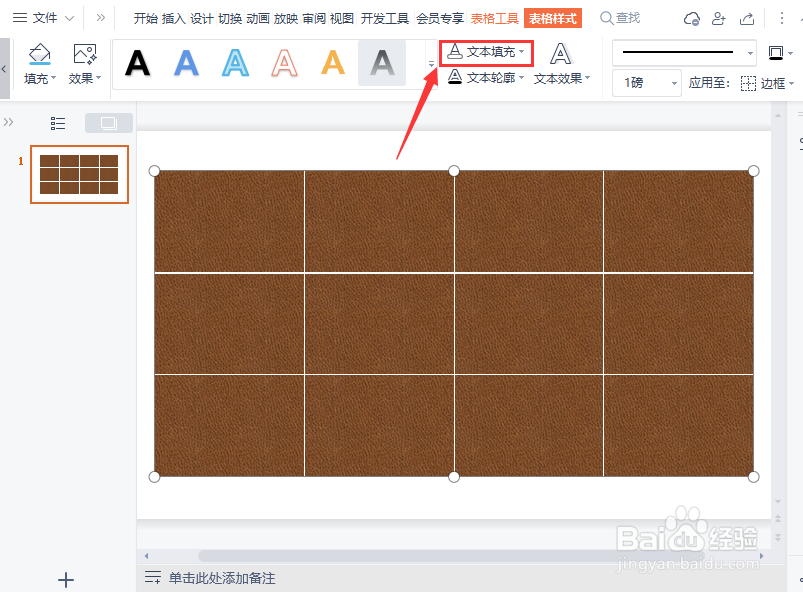Click the share export icon

(747, 19)
